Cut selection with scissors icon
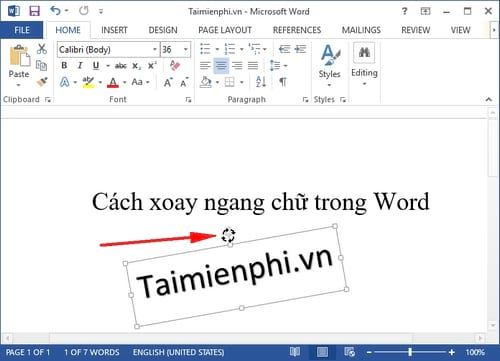Image resolution: width=500 pixels, height=361 pixels. (42, 49)
